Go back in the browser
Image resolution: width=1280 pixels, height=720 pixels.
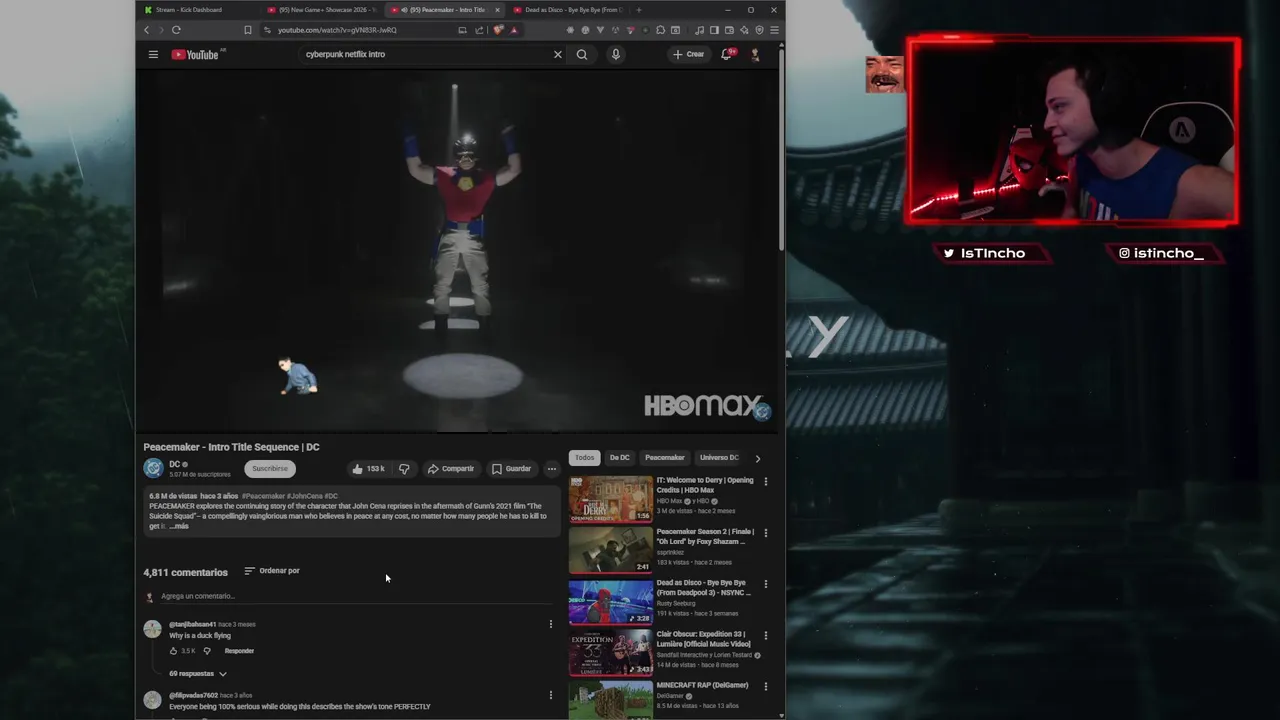click(x=147, y=30)
